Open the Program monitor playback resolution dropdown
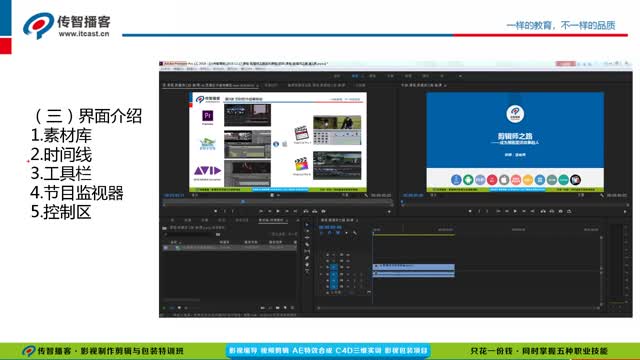This screenshot has height=360, width=640. pyautogui.click(x=581, y=195)
